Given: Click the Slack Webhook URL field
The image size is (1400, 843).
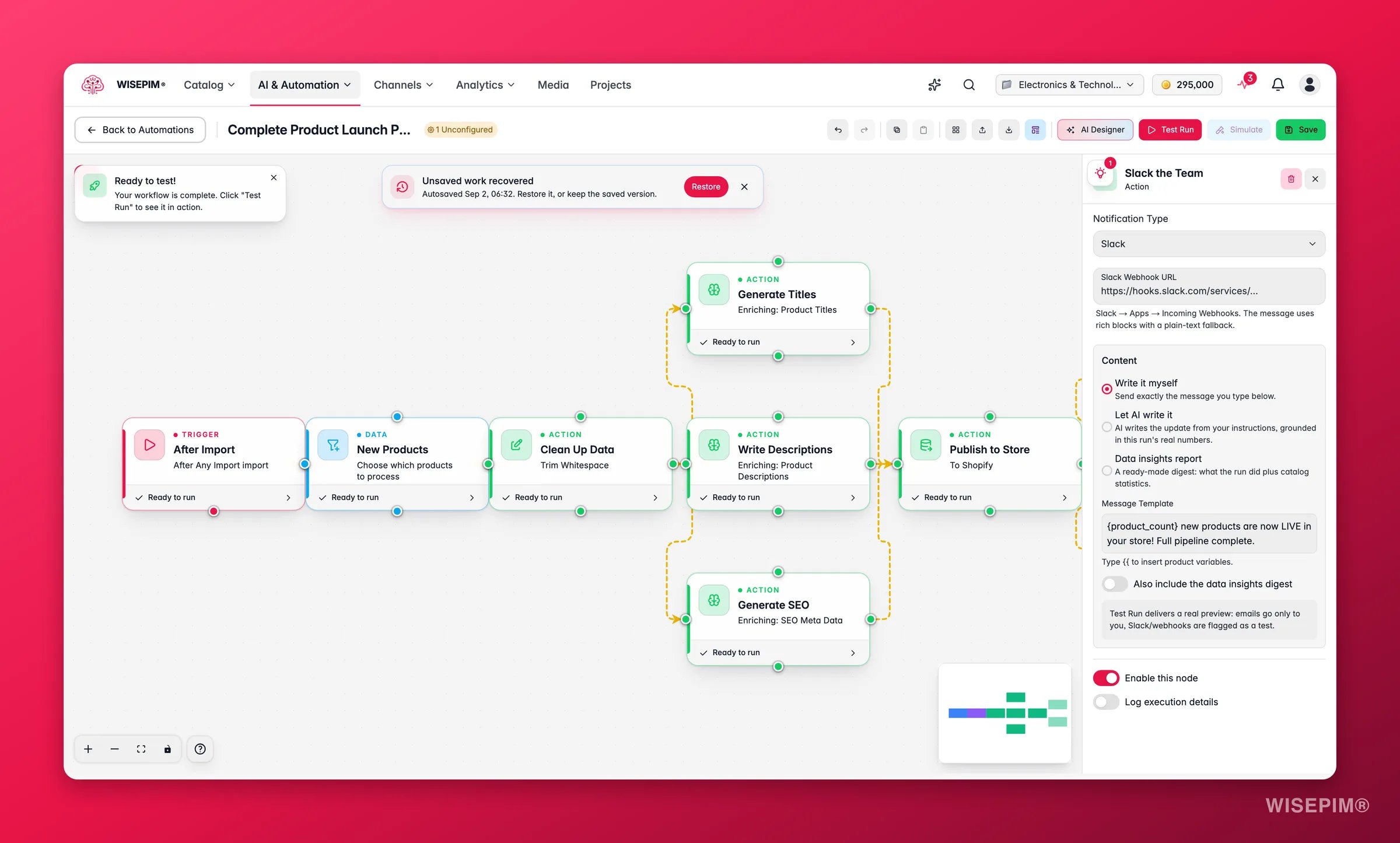Looking at the screenshot, I should point(1209,286).
